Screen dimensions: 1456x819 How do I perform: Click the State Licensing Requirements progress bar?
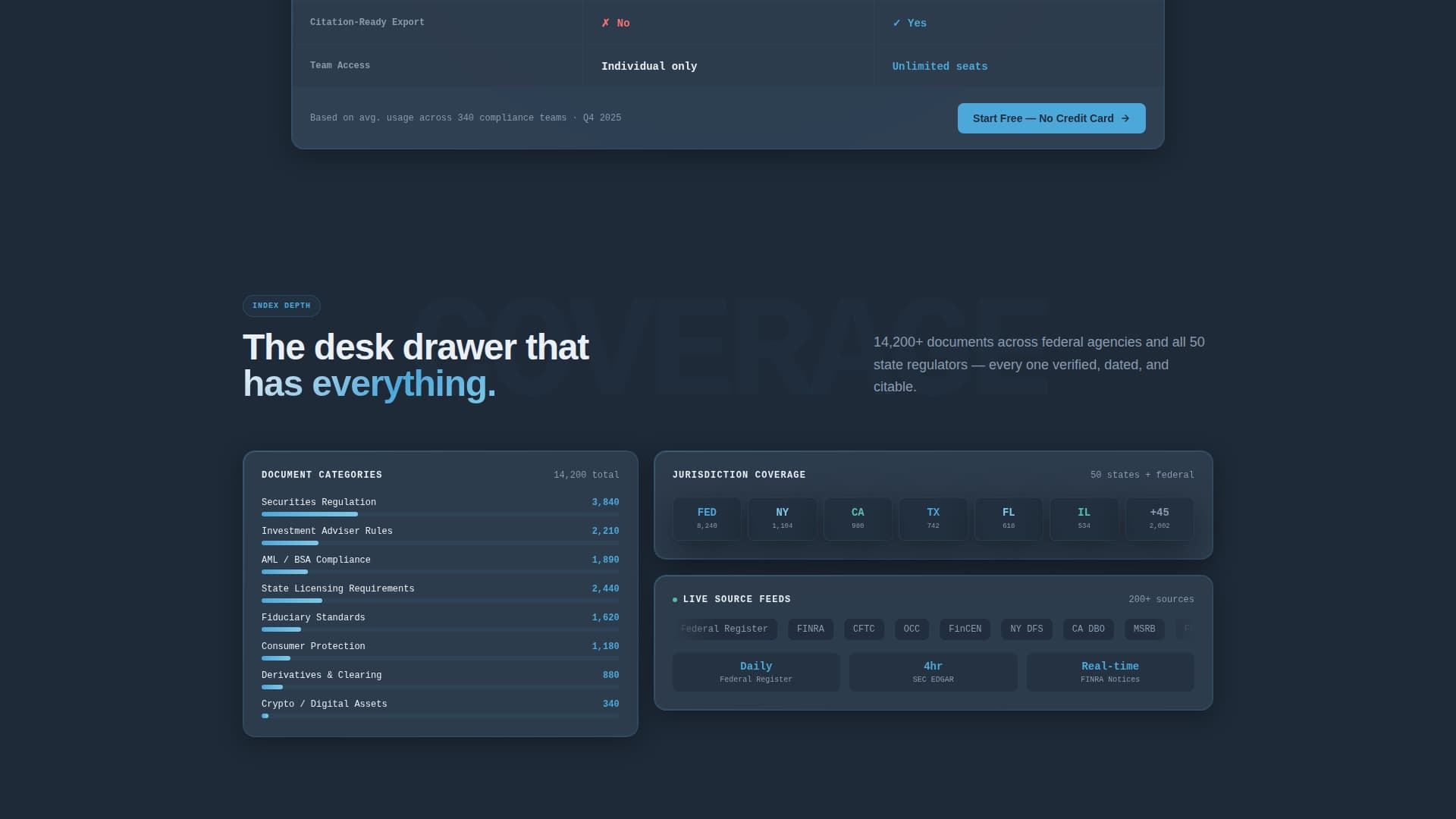coord(440,601)
